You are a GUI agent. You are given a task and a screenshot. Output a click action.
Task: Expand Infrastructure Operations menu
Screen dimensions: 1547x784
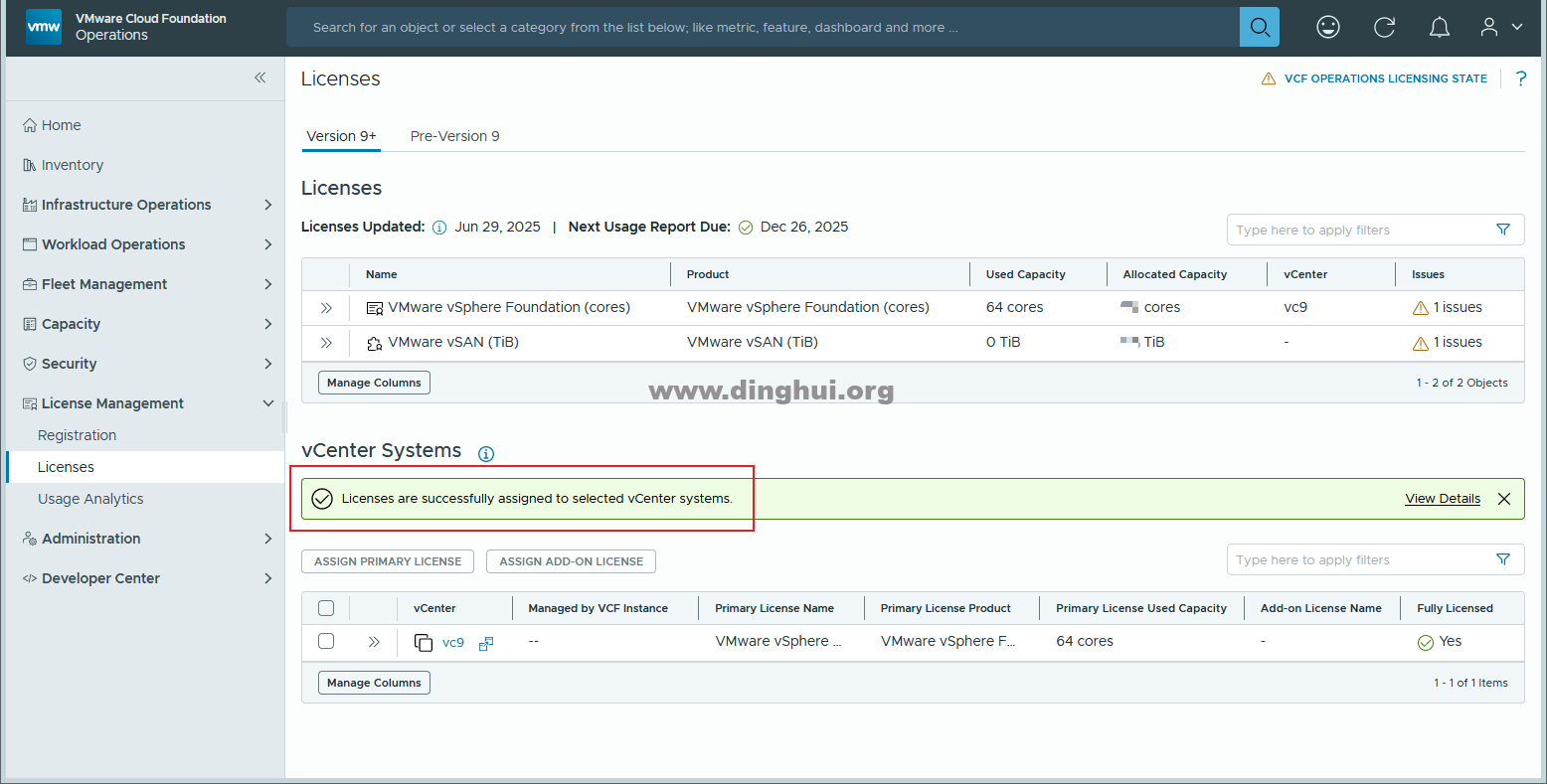(267, 205)
